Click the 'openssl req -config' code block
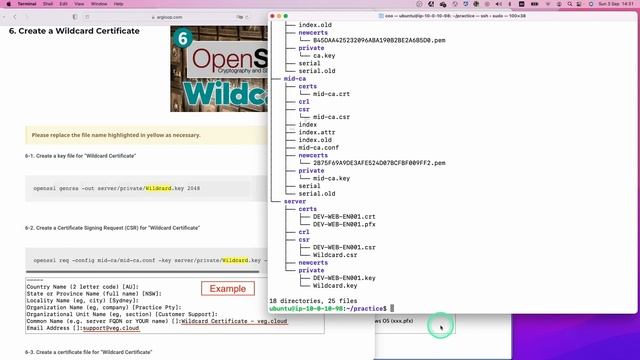 (x=146, y=260)
